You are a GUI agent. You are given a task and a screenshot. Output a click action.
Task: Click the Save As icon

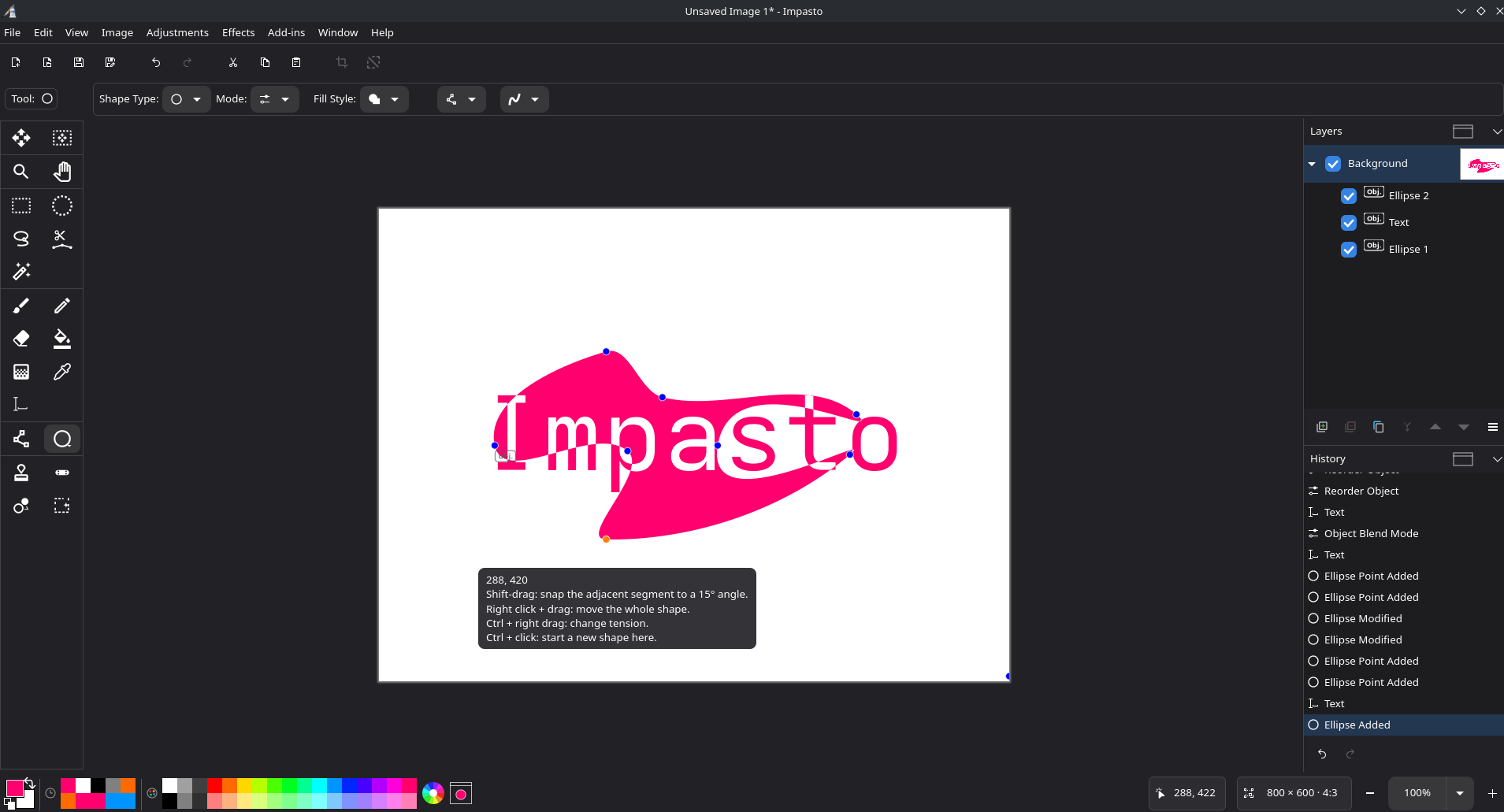pyautogui.click(x=110, y=62)
